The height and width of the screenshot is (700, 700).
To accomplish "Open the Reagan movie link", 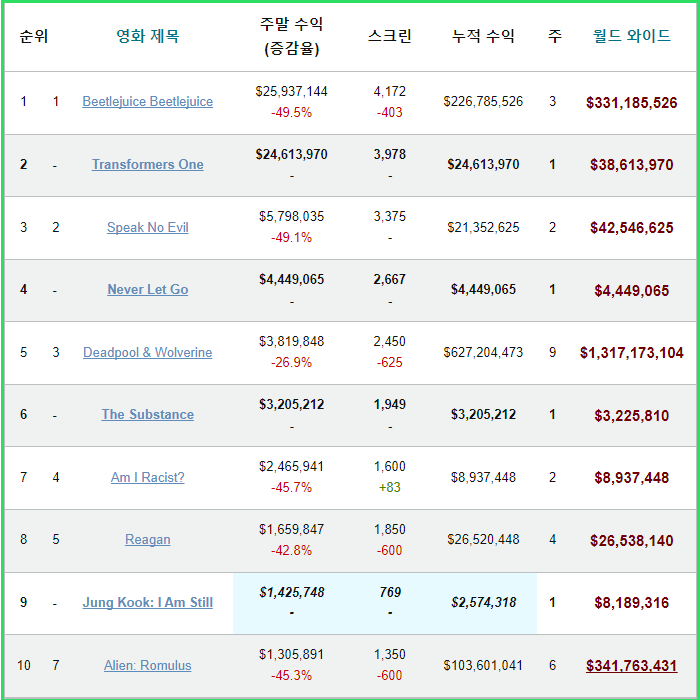I will 148,539.
